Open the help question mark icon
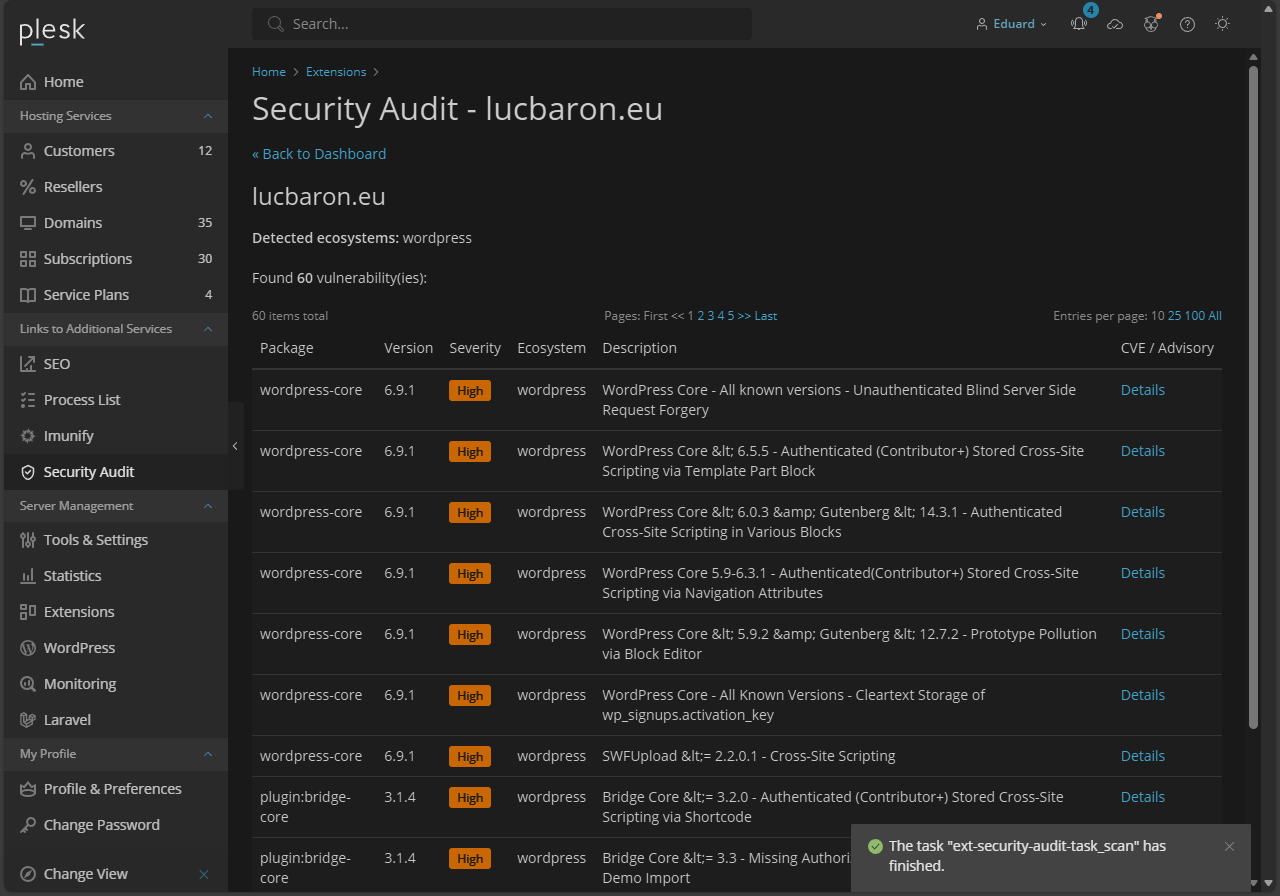Screen dimensions: 1280x896 click(1186, 23)
